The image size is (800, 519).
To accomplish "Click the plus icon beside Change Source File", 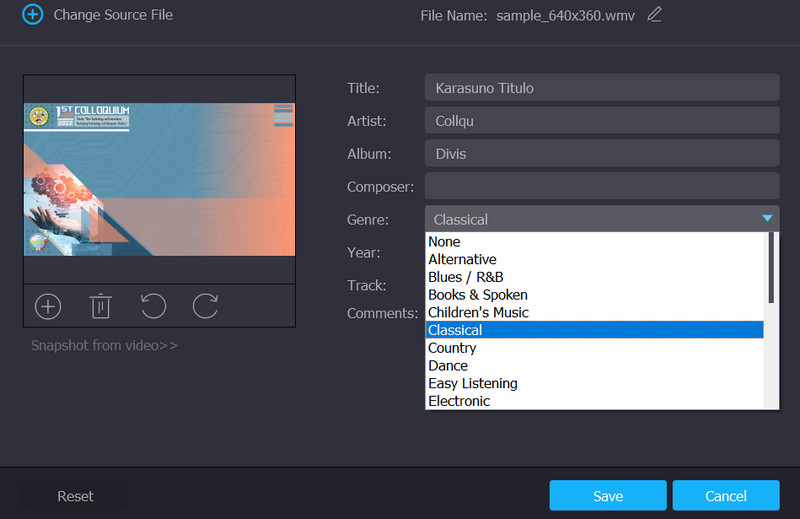I will pyautogui.click(x=32, y=15).
